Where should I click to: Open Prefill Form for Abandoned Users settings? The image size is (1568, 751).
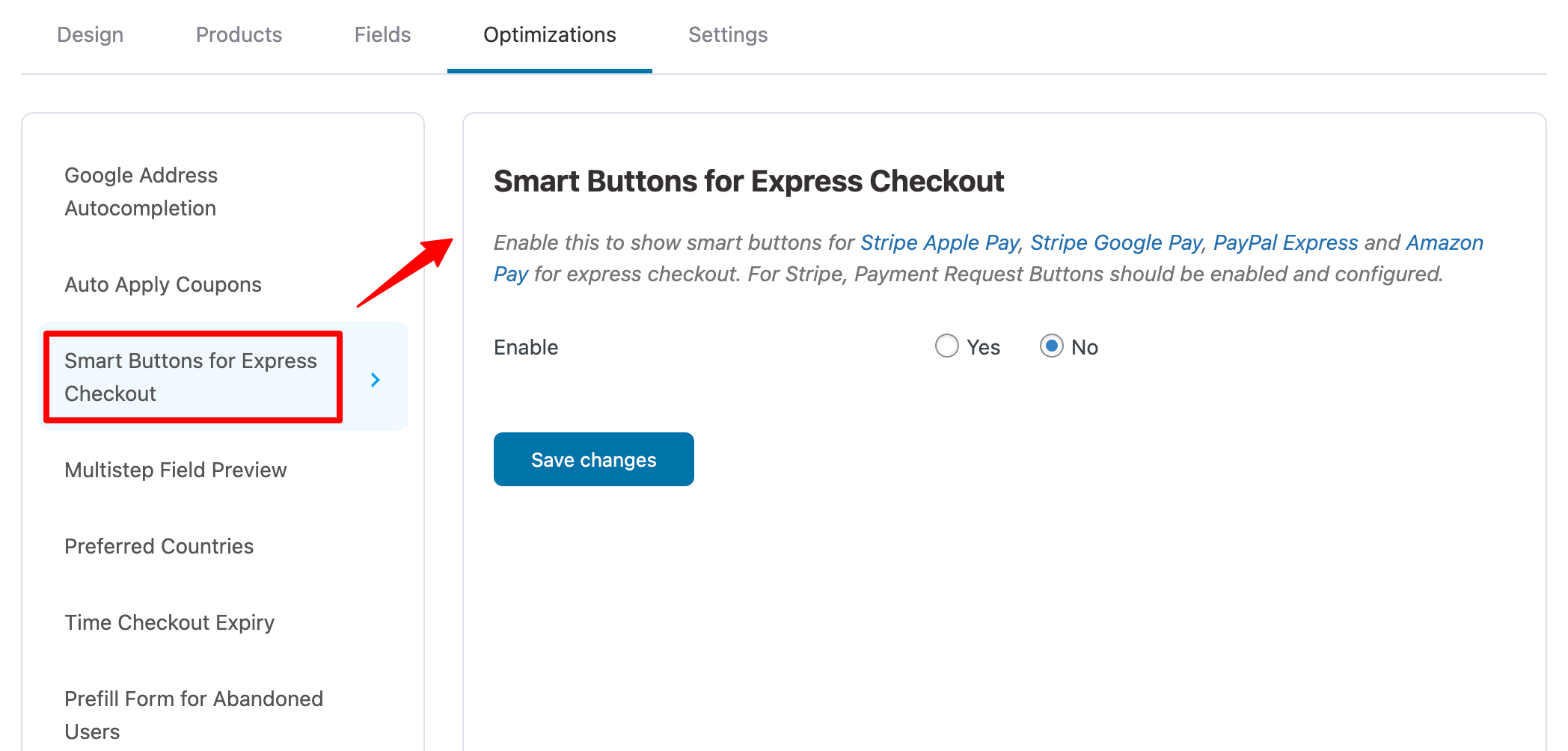coord(193,715)
